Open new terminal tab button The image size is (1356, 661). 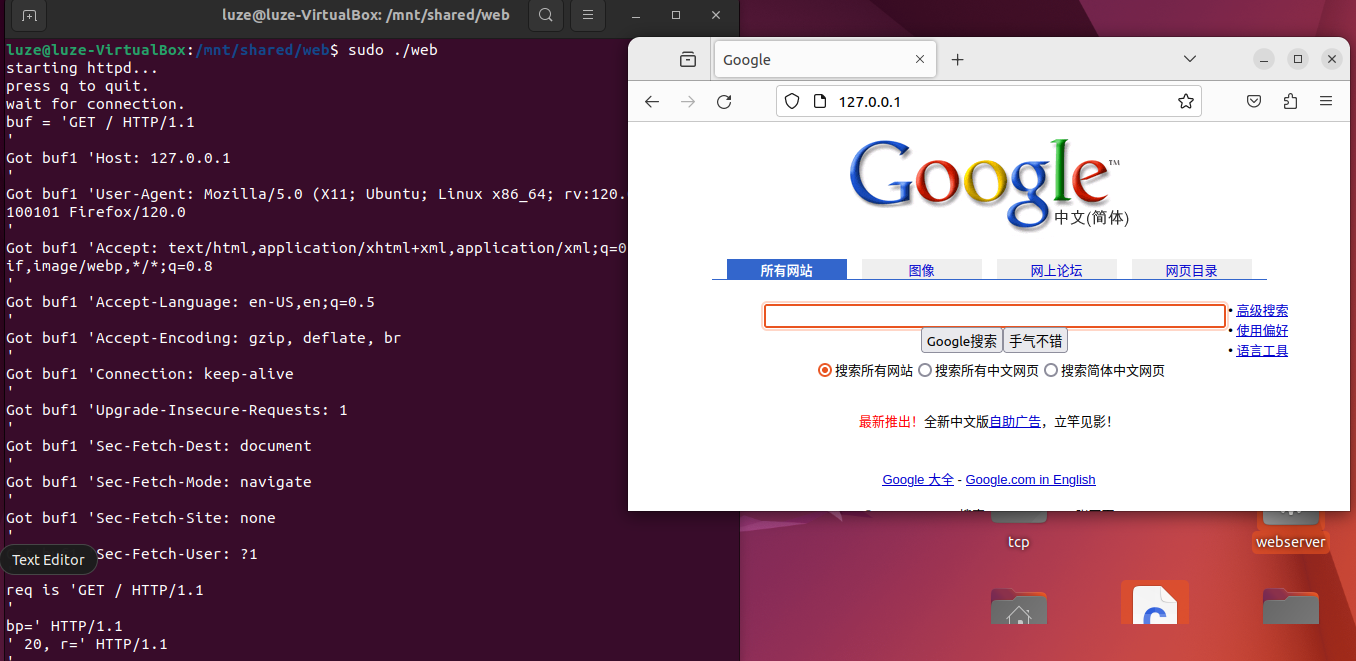click(29, 16)
